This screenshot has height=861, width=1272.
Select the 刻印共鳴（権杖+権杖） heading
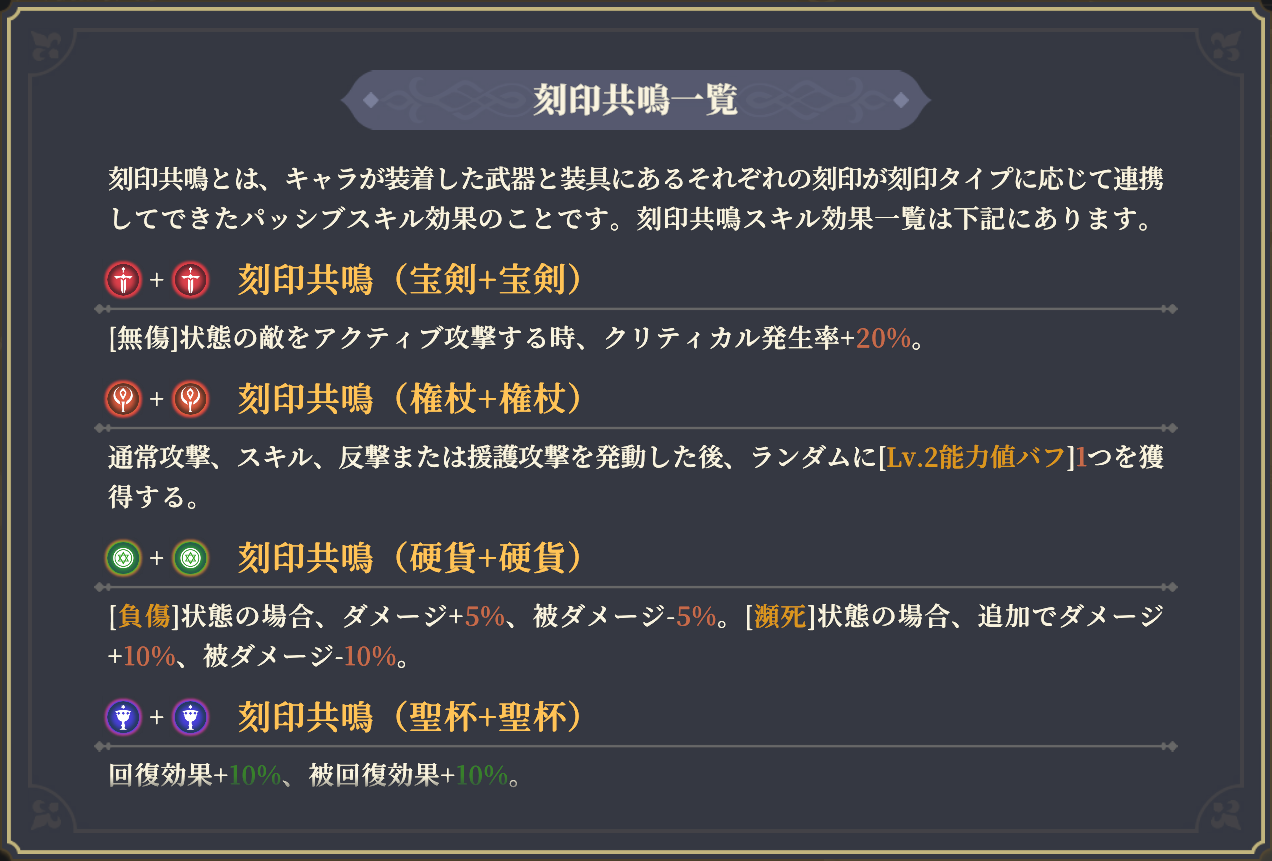click(410, 400)
